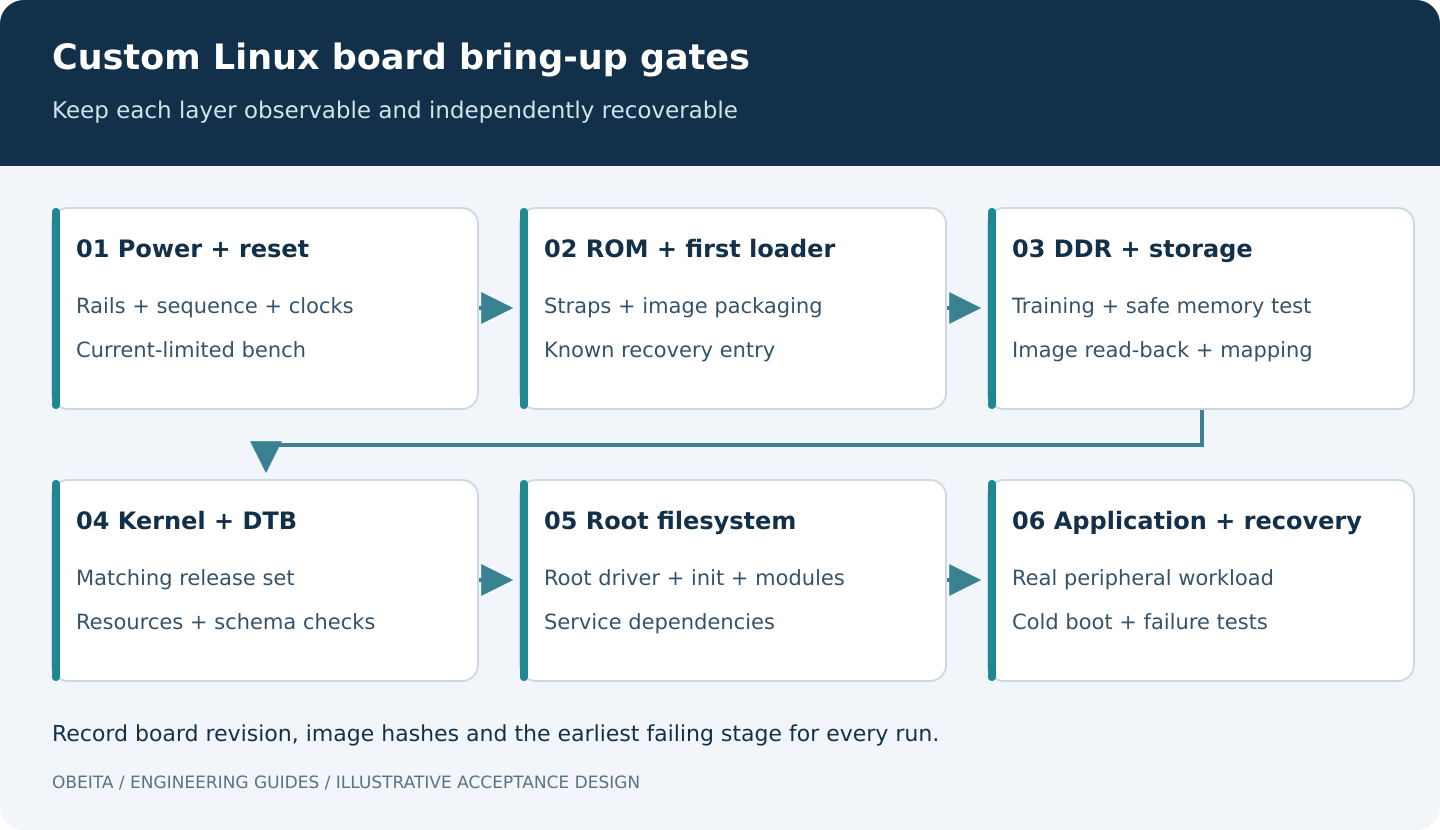Screen dimensions: 1440x830
Task: Click 'Image read-back + mapping' text
Action: pos(1162,350)
